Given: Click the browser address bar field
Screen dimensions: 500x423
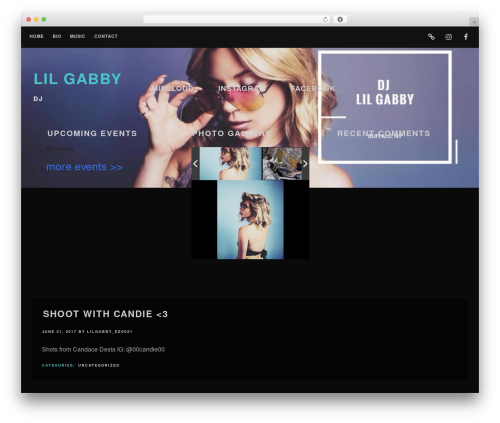Looking at the screenshot, I should point(237,20).
